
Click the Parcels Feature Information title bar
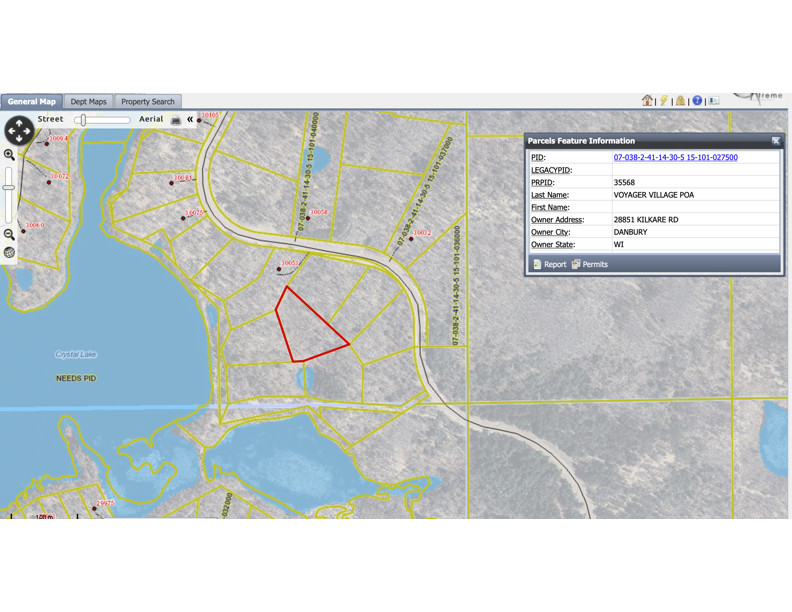[x=654, y=141]
